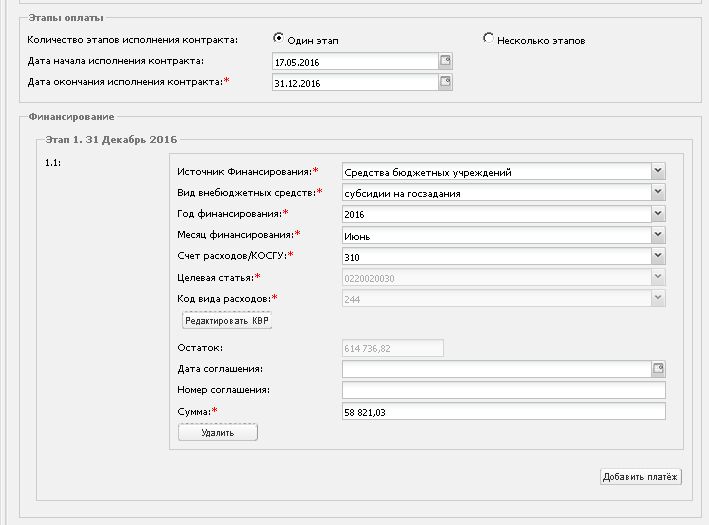
Task: Click the Номер соглашения text field
Action: (504, 390)
